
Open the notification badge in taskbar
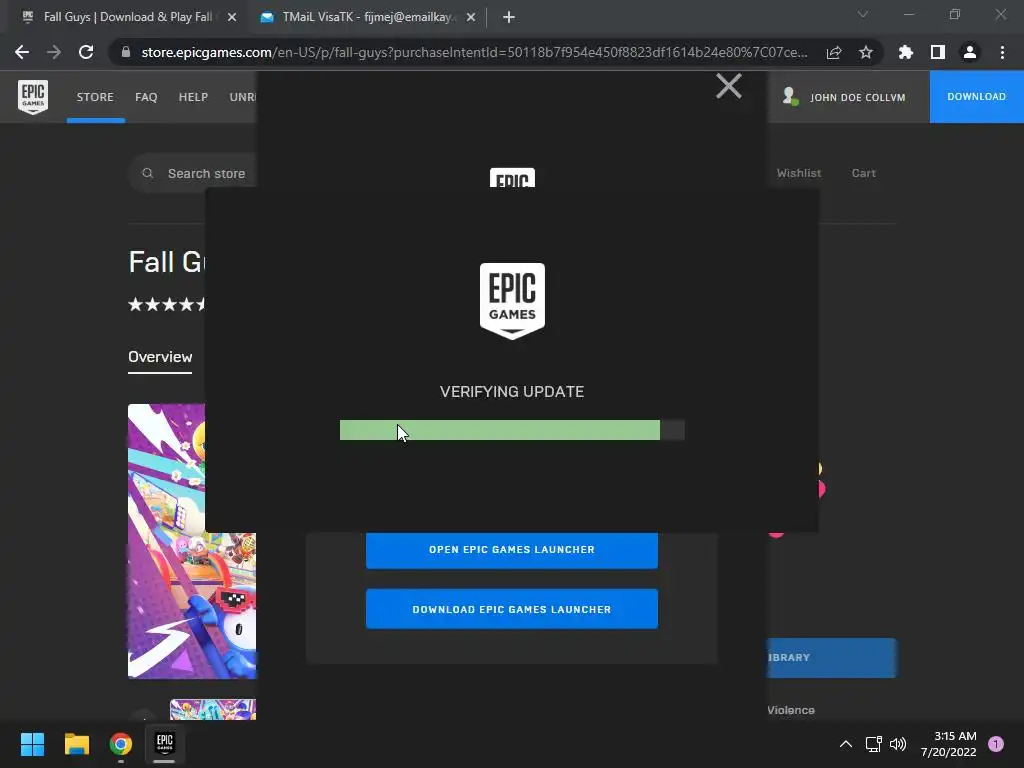(996, 744)
